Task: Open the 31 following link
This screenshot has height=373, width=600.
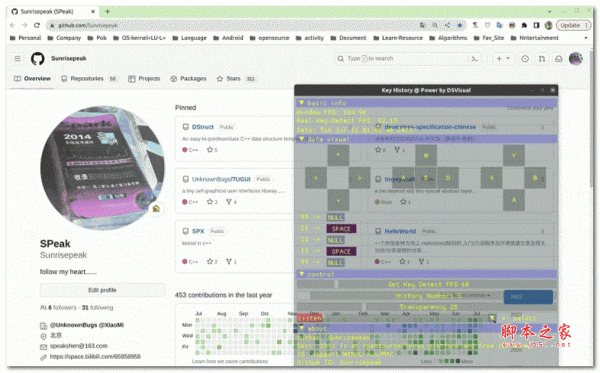Action: [x=98, y=307]
